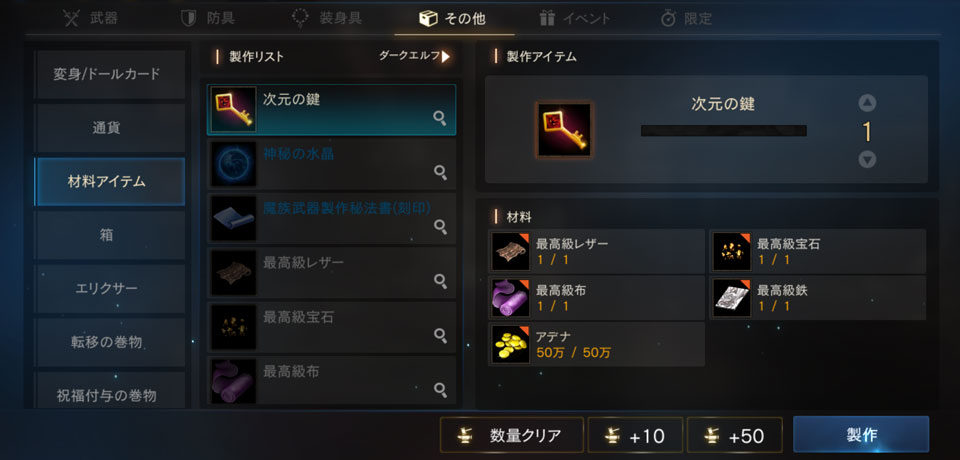Increase craft quantity with up arrow
The width and height of the screenshot is (960, 460).
pos(867,103)
